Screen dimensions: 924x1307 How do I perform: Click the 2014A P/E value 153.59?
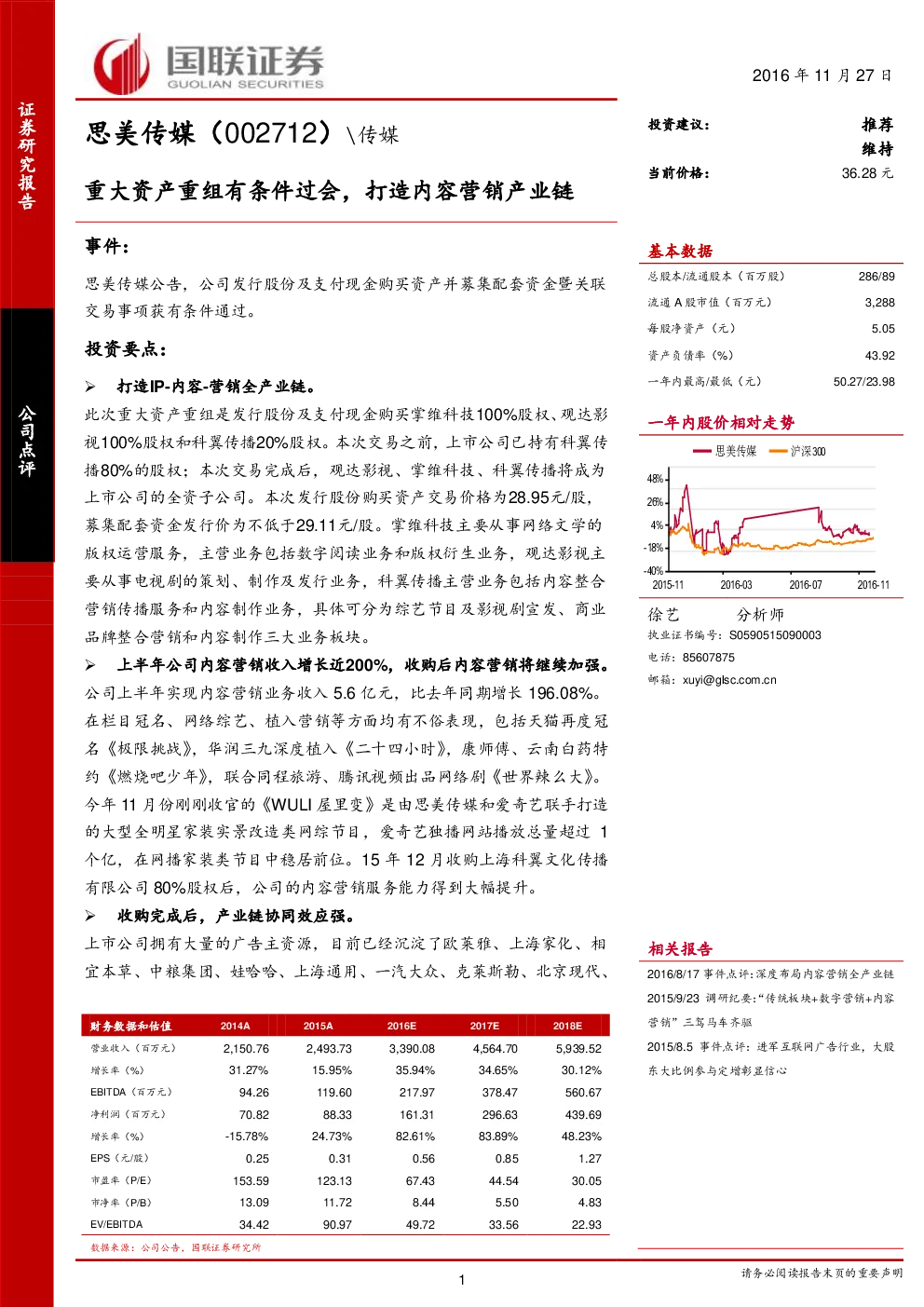point(251,1181)
